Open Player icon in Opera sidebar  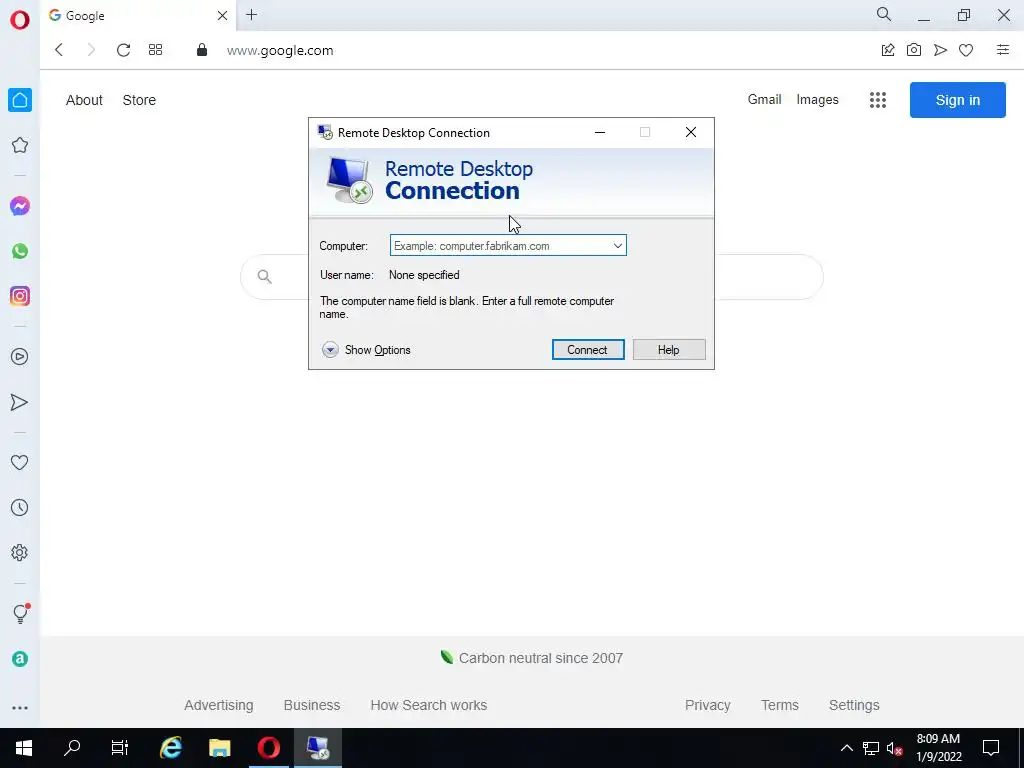(20, 357)
